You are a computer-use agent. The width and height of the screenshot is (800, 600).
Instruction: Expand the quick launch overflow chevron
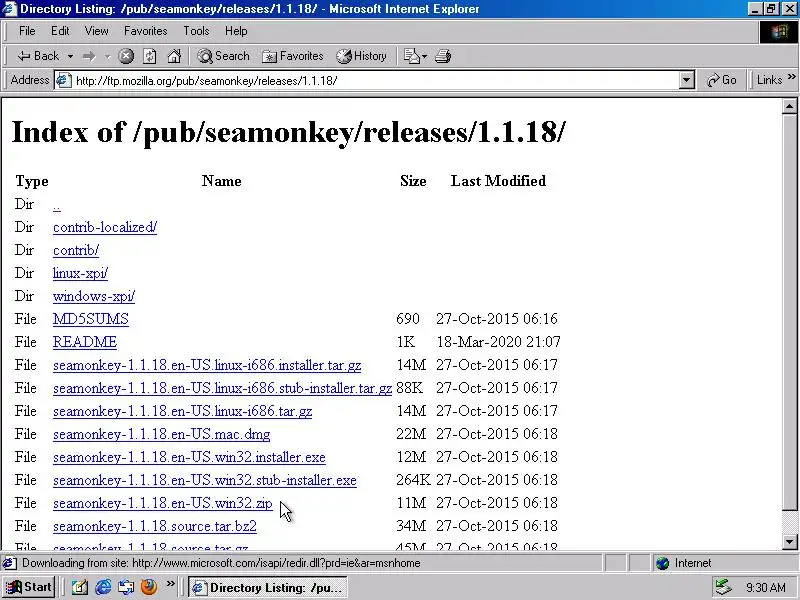(170, 584)
